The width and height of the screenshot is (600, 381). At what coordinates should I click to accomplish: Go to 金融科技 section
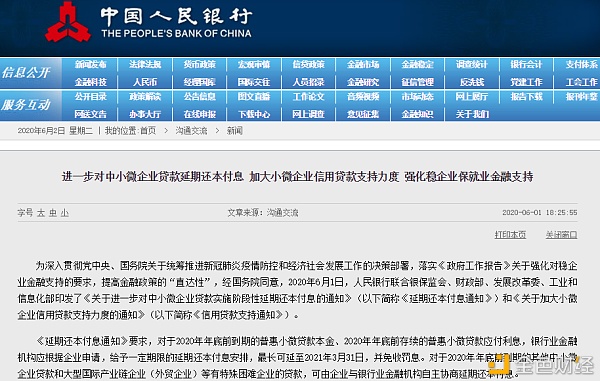pyautogui.click(x=90, y=82)
